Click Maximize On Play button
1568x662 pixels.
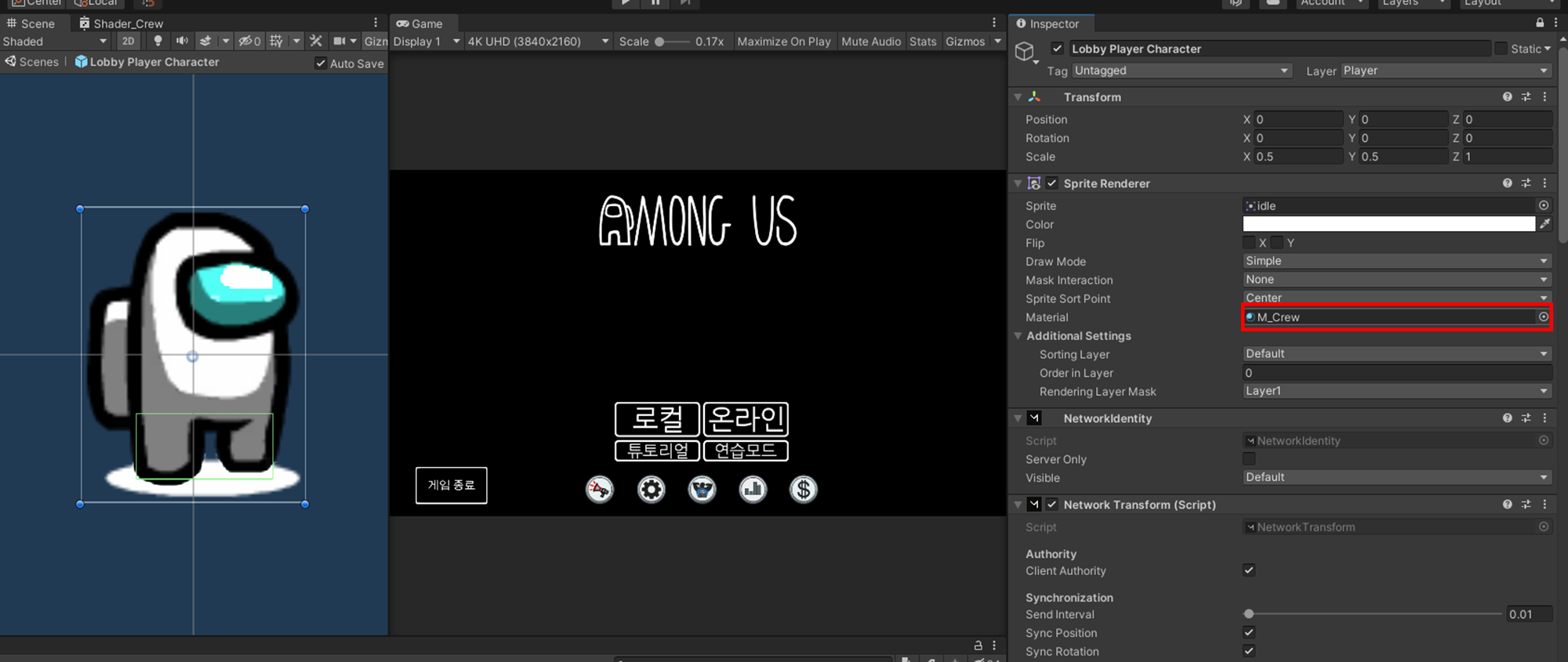(x=784, y=41)
